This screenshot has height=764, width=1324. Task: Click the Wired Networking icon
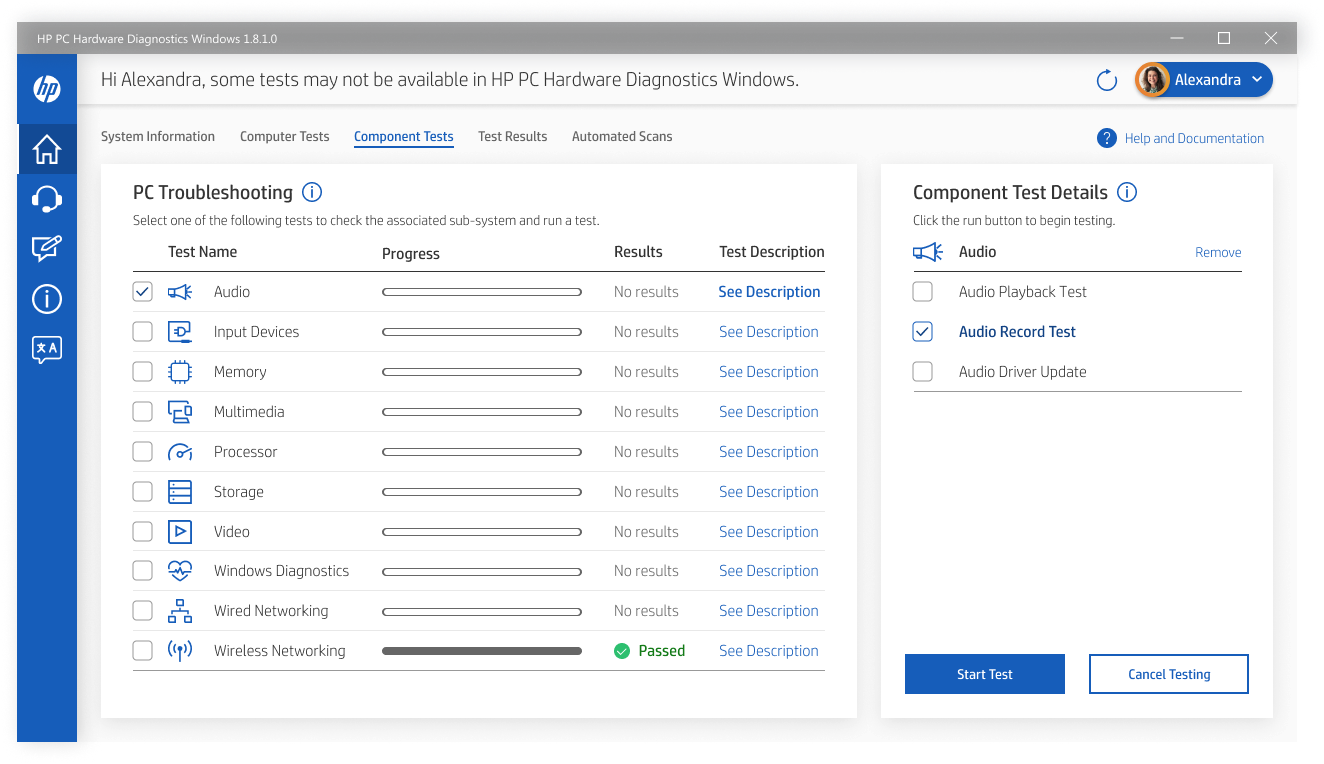click(180, 611)
